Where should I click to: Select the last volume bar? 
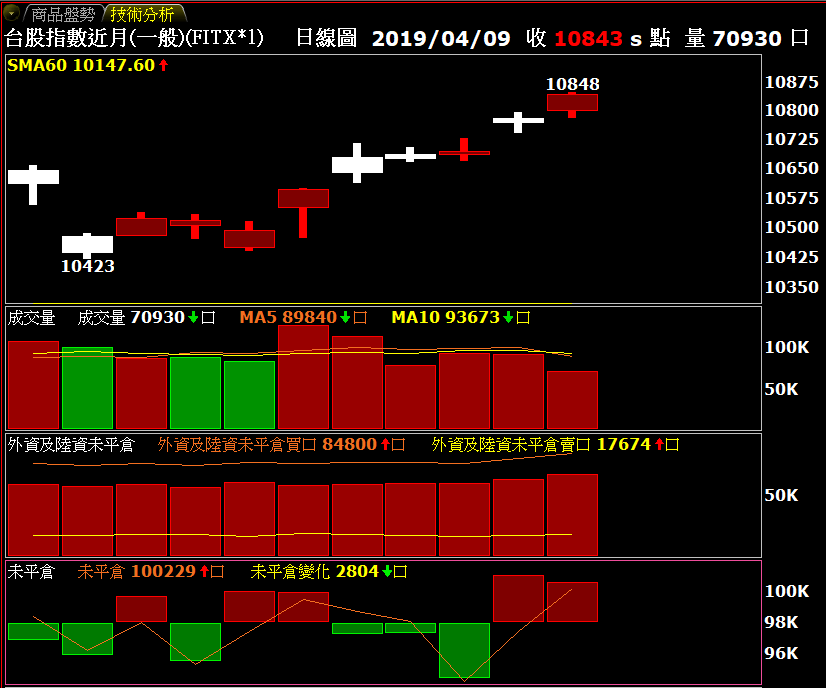572,400
